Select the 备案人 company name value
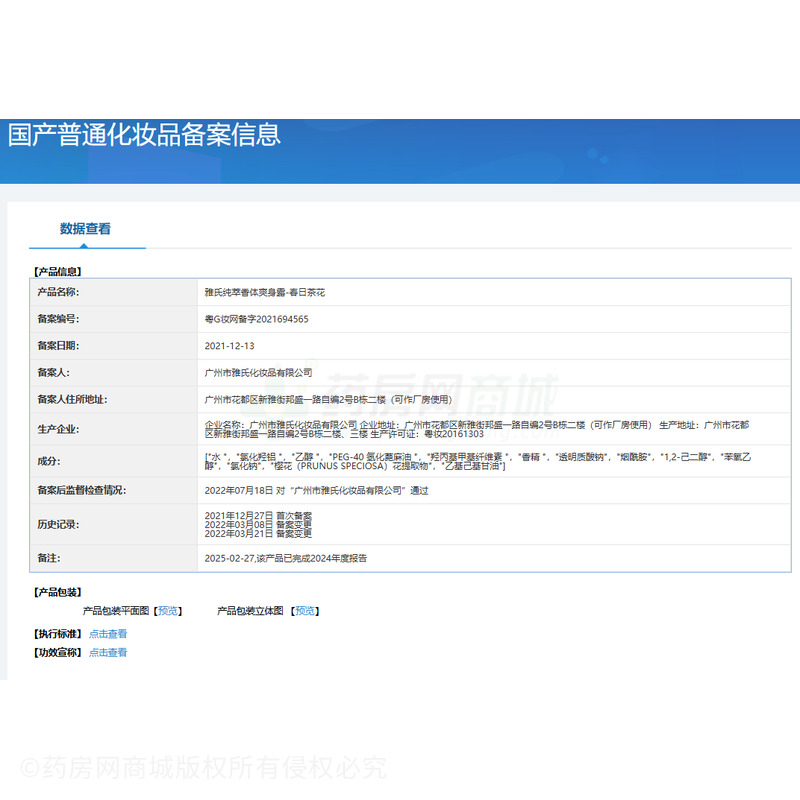The height and width of the screenshot is (800, 800). tap(258, 373)
